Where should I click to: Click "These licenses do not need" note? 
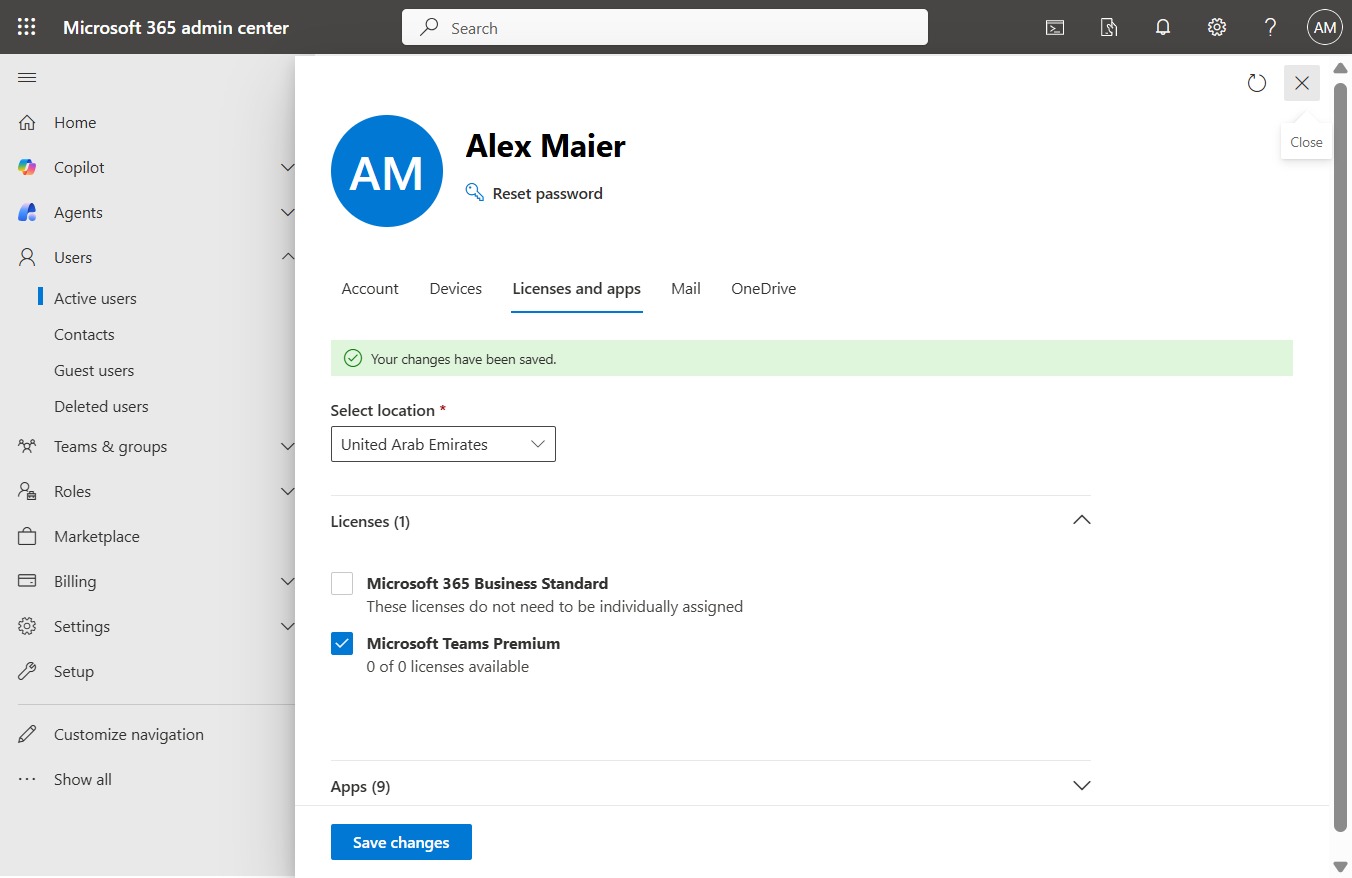[555, 606]
